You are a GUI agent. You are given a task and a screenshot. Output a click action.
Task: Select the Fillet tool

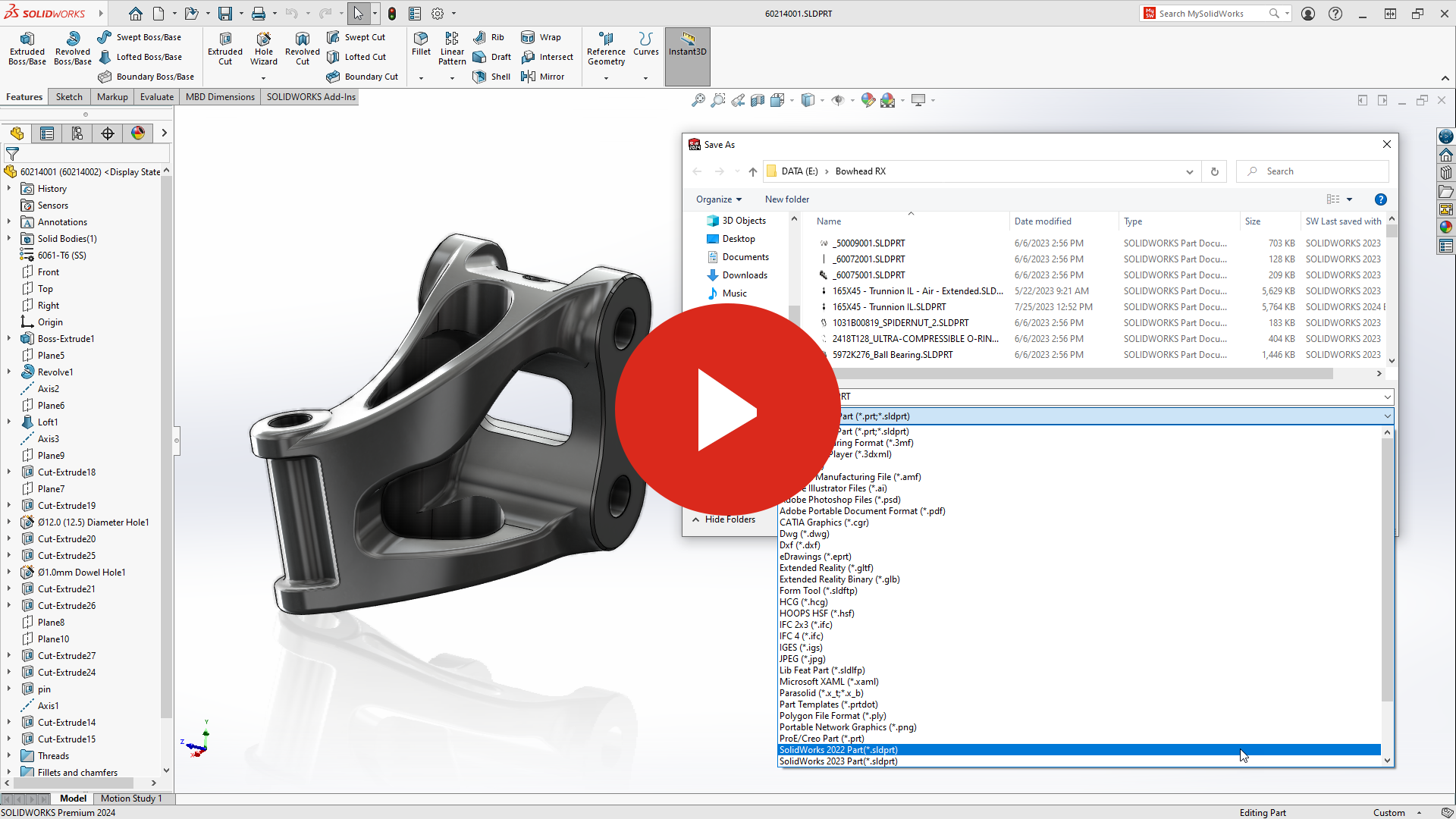pyautogui.click(x=421, y=44)
